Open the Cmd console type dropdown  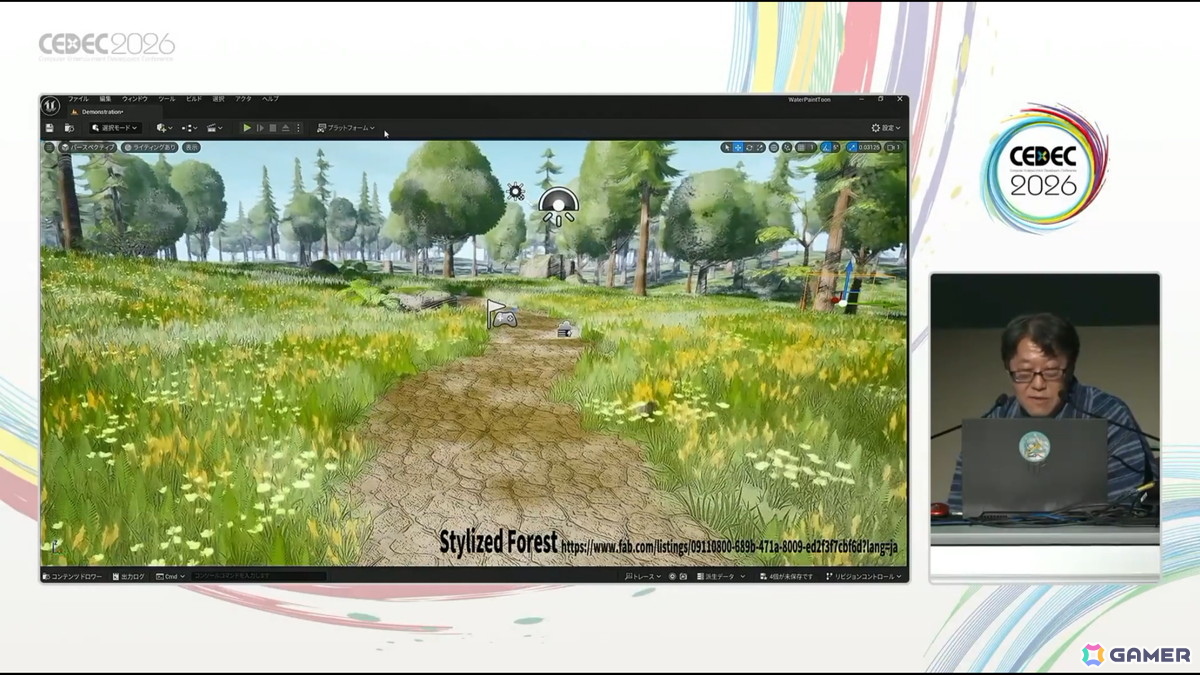coord(170,577)
